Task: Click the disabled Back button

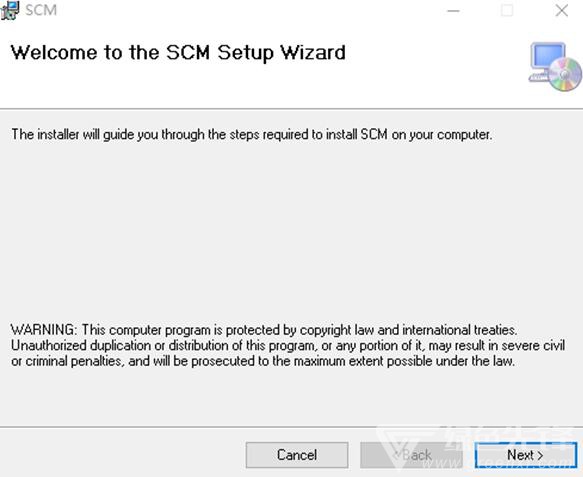Action: click(411, 455)
